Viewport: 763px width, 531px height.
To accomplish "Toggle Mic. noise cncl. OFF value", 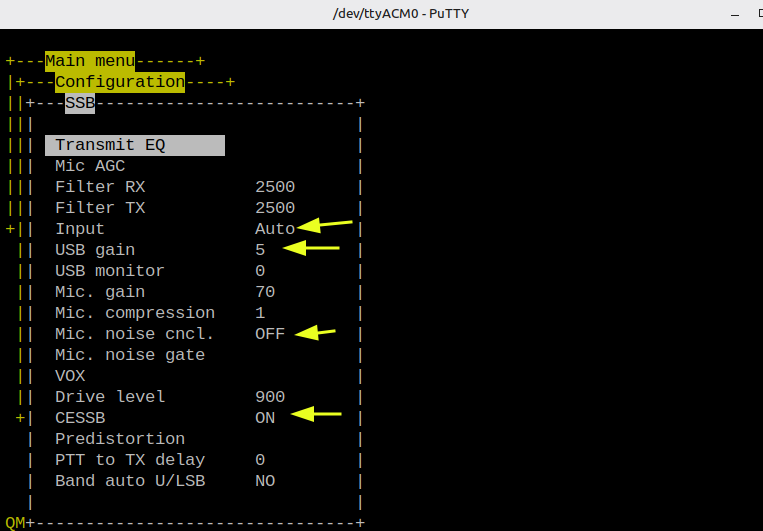I will (270, 334).
